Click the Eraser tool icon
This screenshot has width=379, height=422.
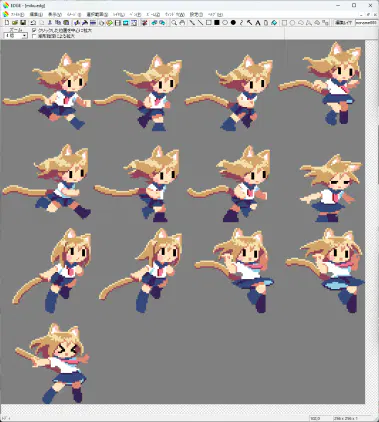click(x=266, y=23)
